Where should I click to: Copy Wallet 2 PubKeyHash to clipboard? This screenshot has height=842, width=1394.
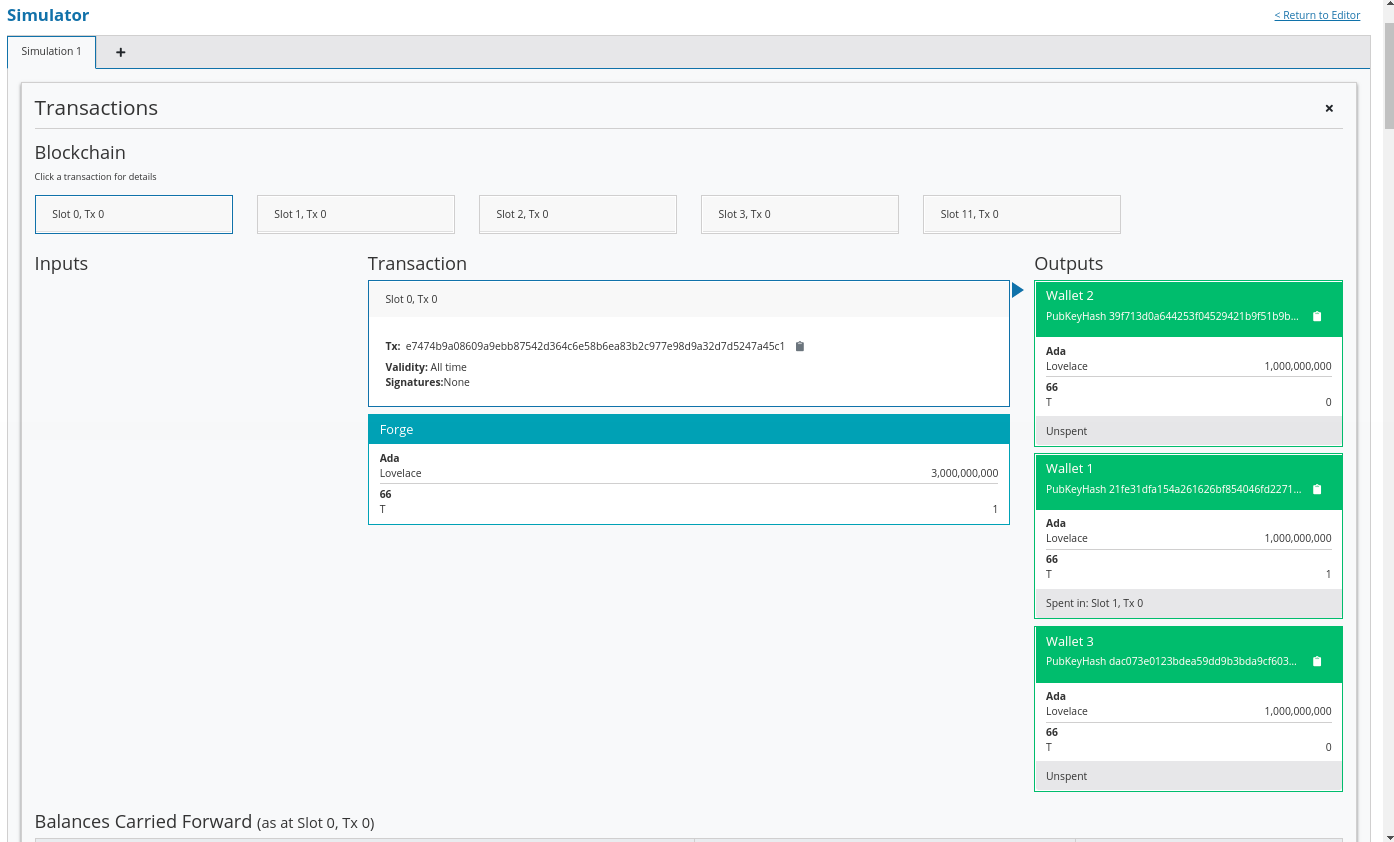point(1317,317)
